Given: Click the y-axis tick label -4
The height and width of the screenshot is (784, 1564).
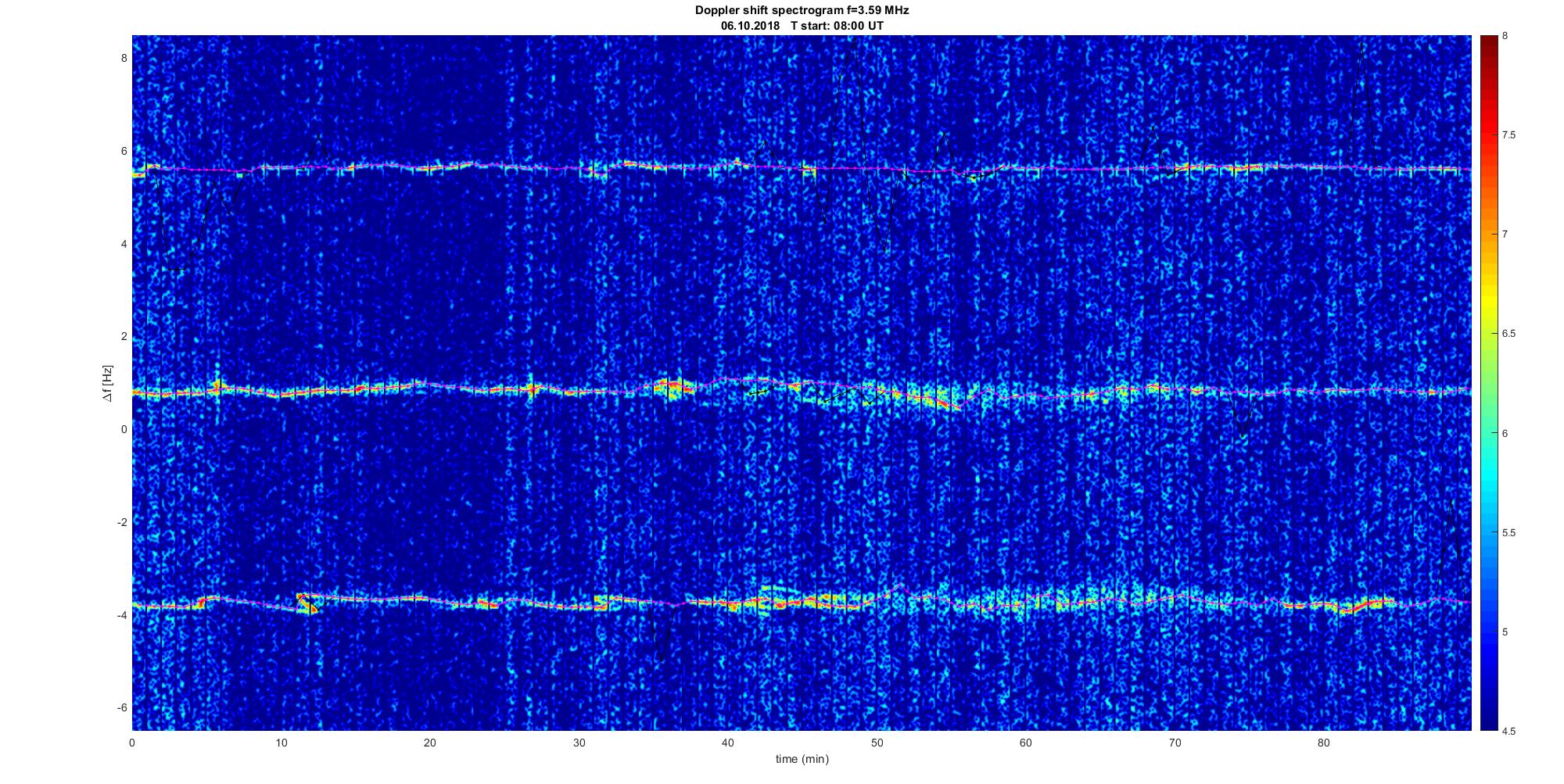Looking at the screenshot, I should (121, 615).
